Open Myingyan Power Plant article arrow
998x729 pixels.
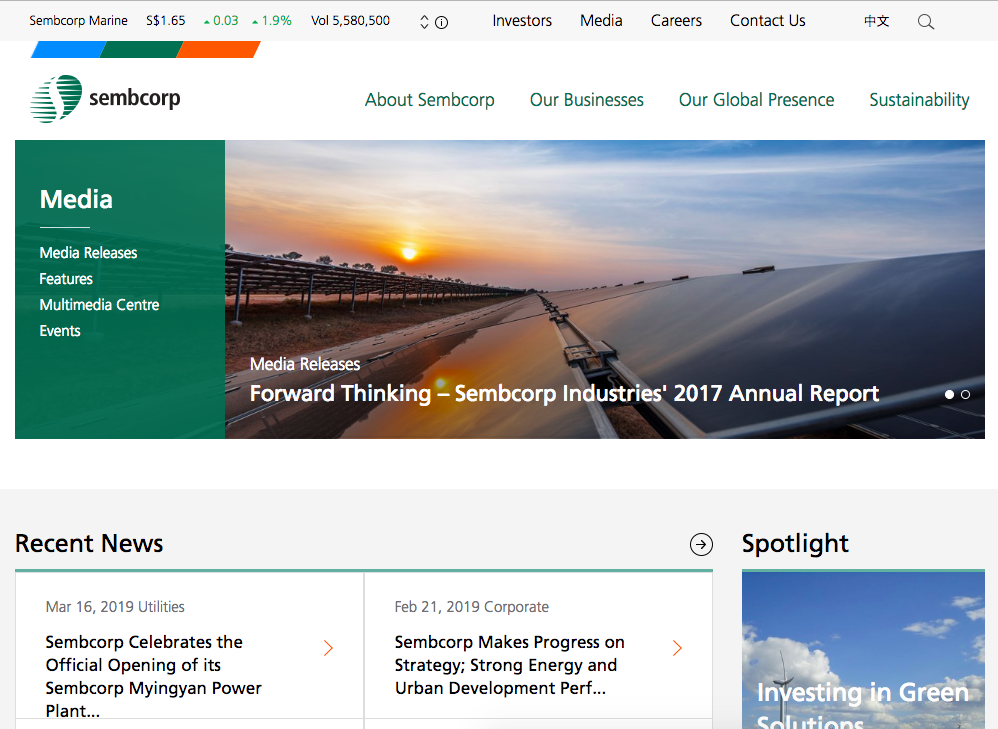328,648
